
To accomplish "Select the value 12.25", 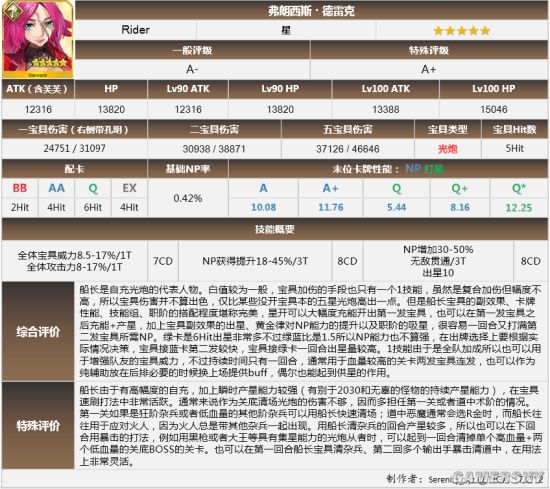I will [518, 208].
